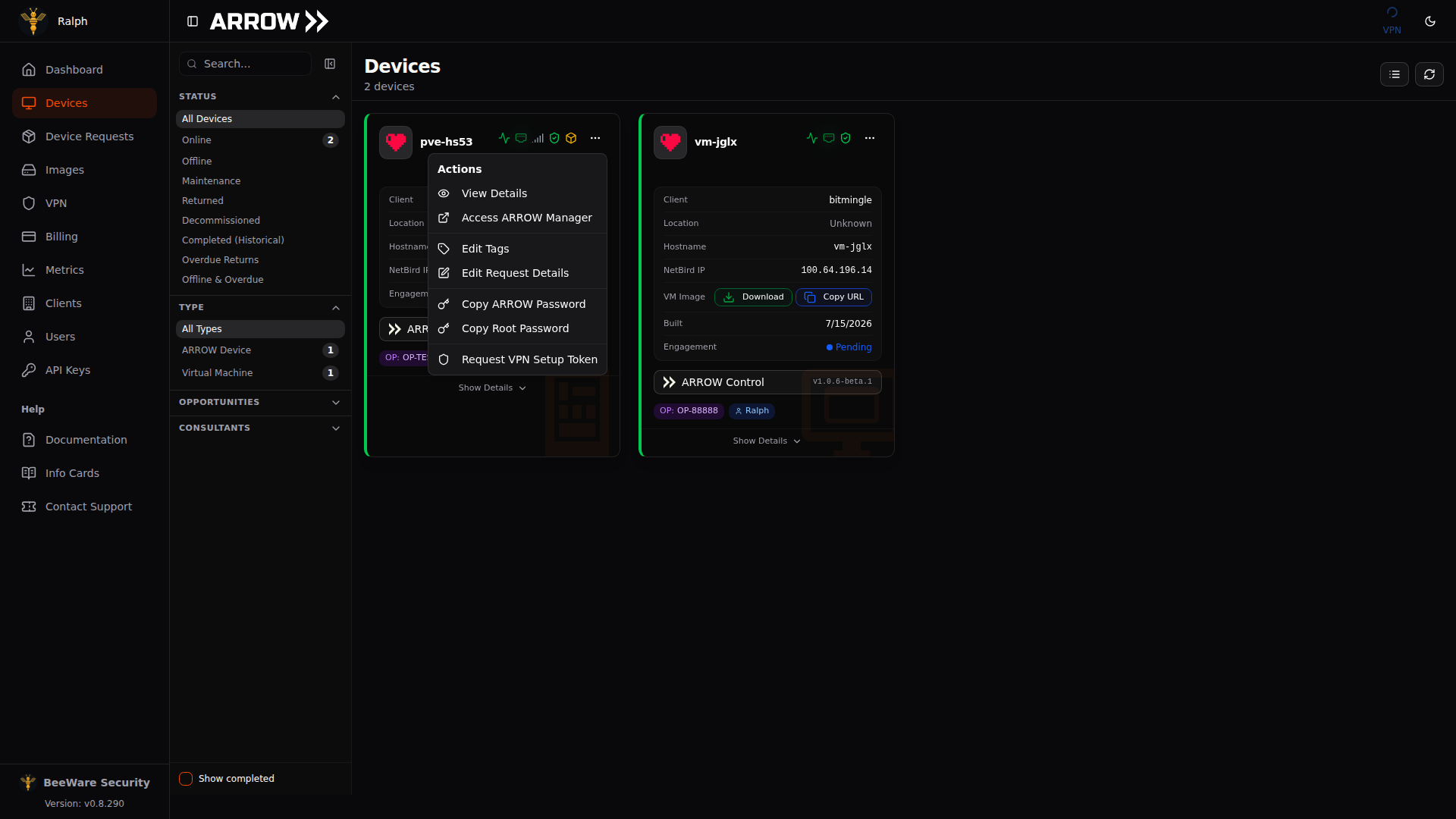Screen dimensions: 1456x819
Task: Filter by Returned status
Action: click(x=260, y=201)
